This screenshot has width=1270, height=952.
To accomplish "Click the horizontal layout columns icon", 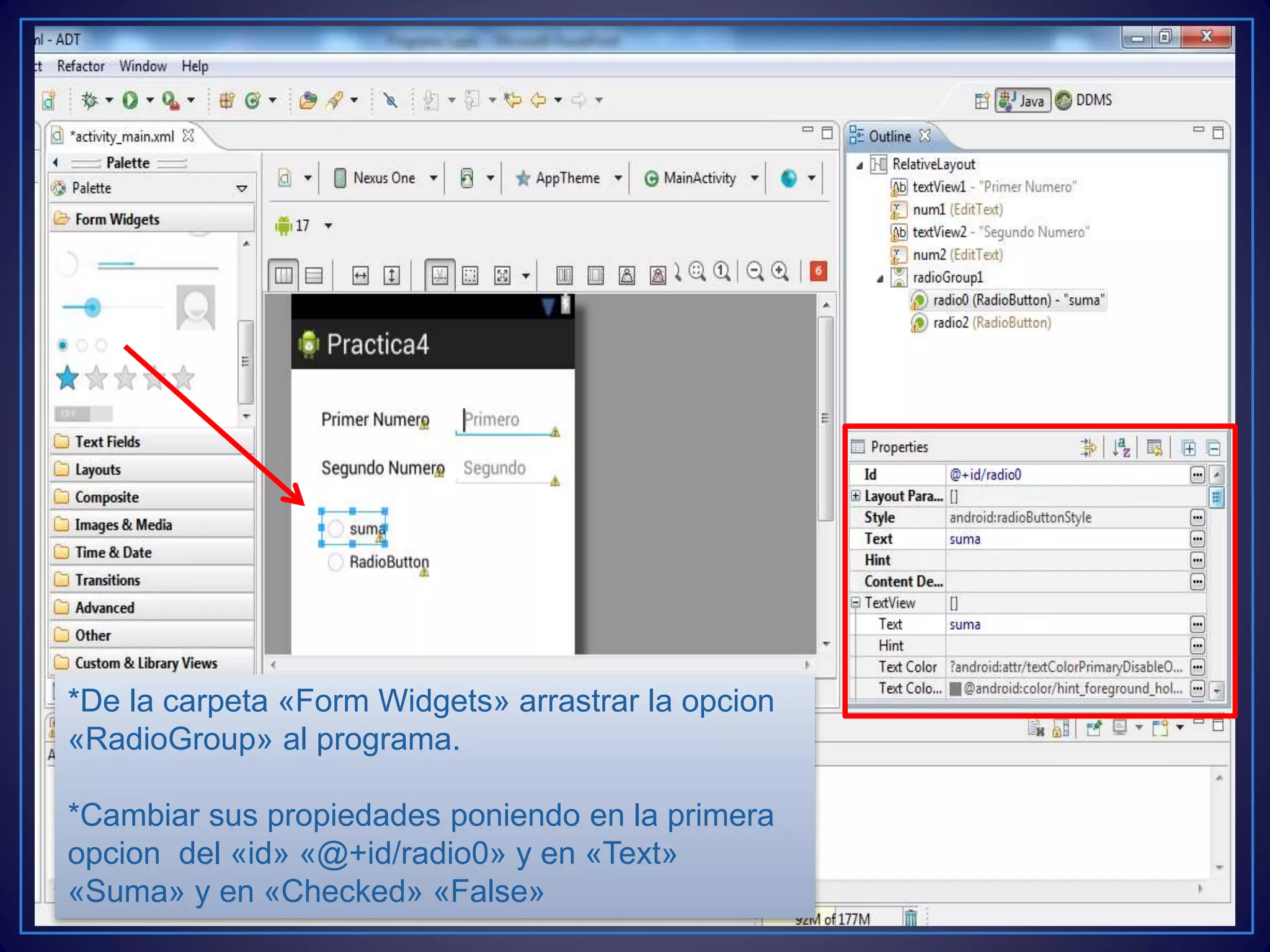I will 283,275.
